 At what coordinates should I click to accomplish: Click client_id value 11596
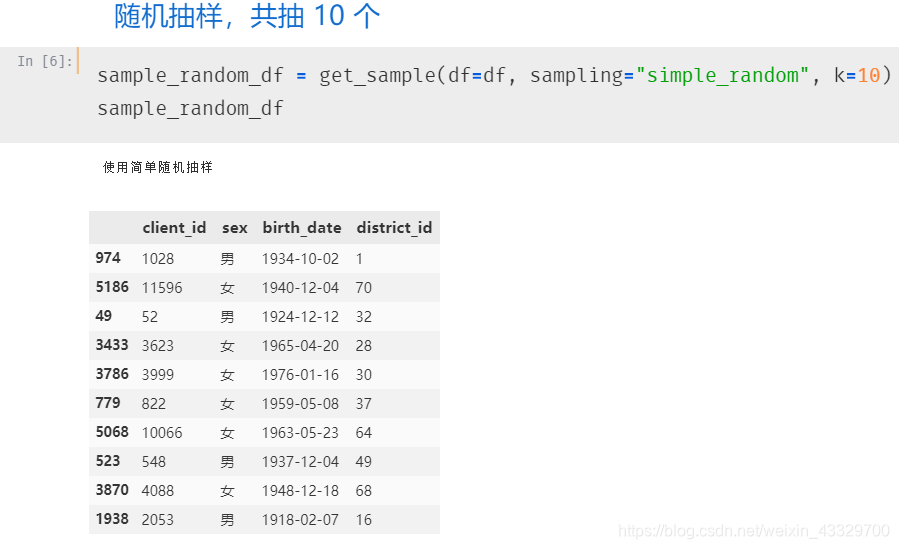click(162, 288)
